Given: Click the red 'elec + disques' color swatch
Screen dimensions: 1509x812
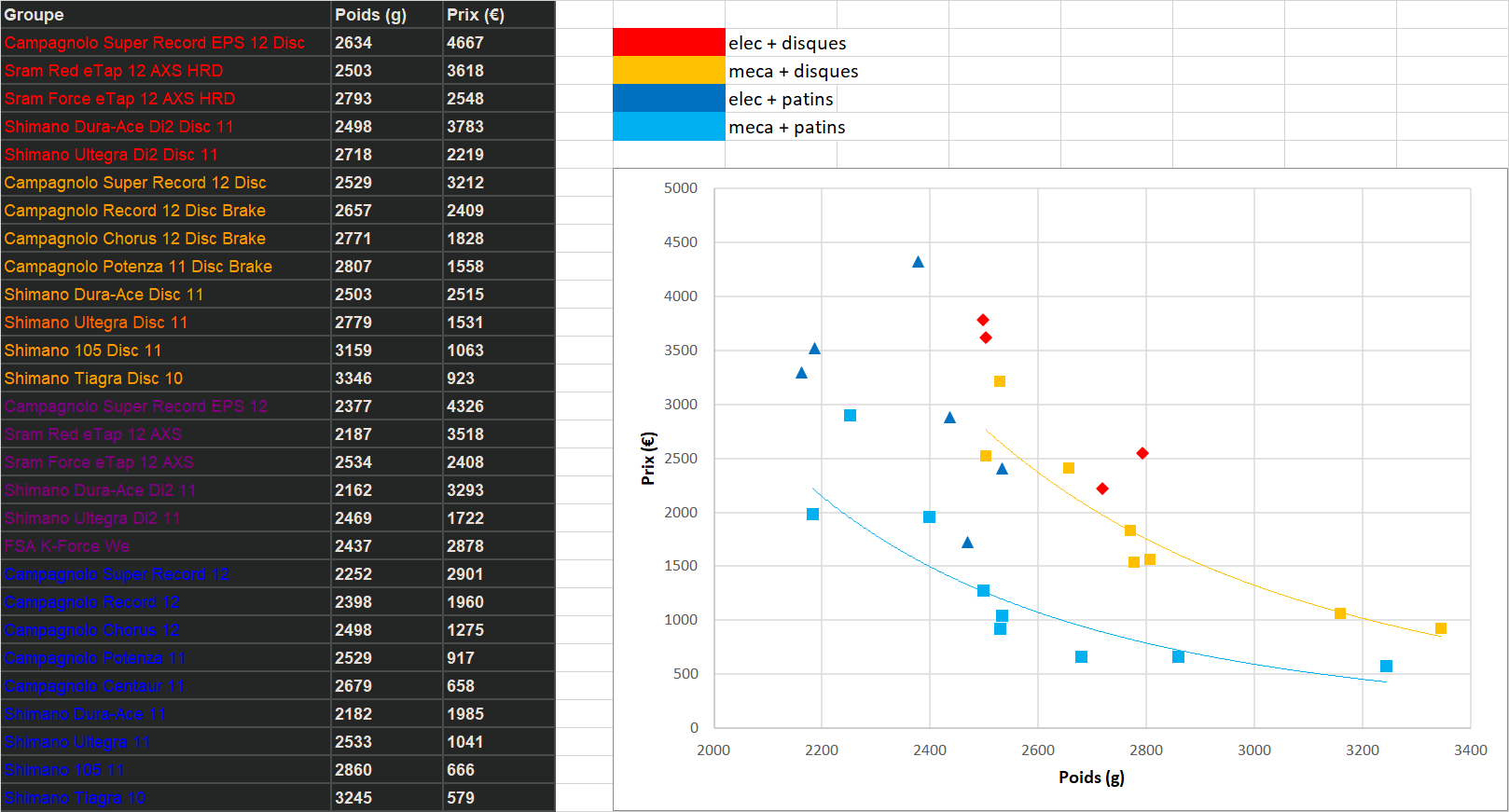Looking at the screenshot, I should tap(668, 43).
